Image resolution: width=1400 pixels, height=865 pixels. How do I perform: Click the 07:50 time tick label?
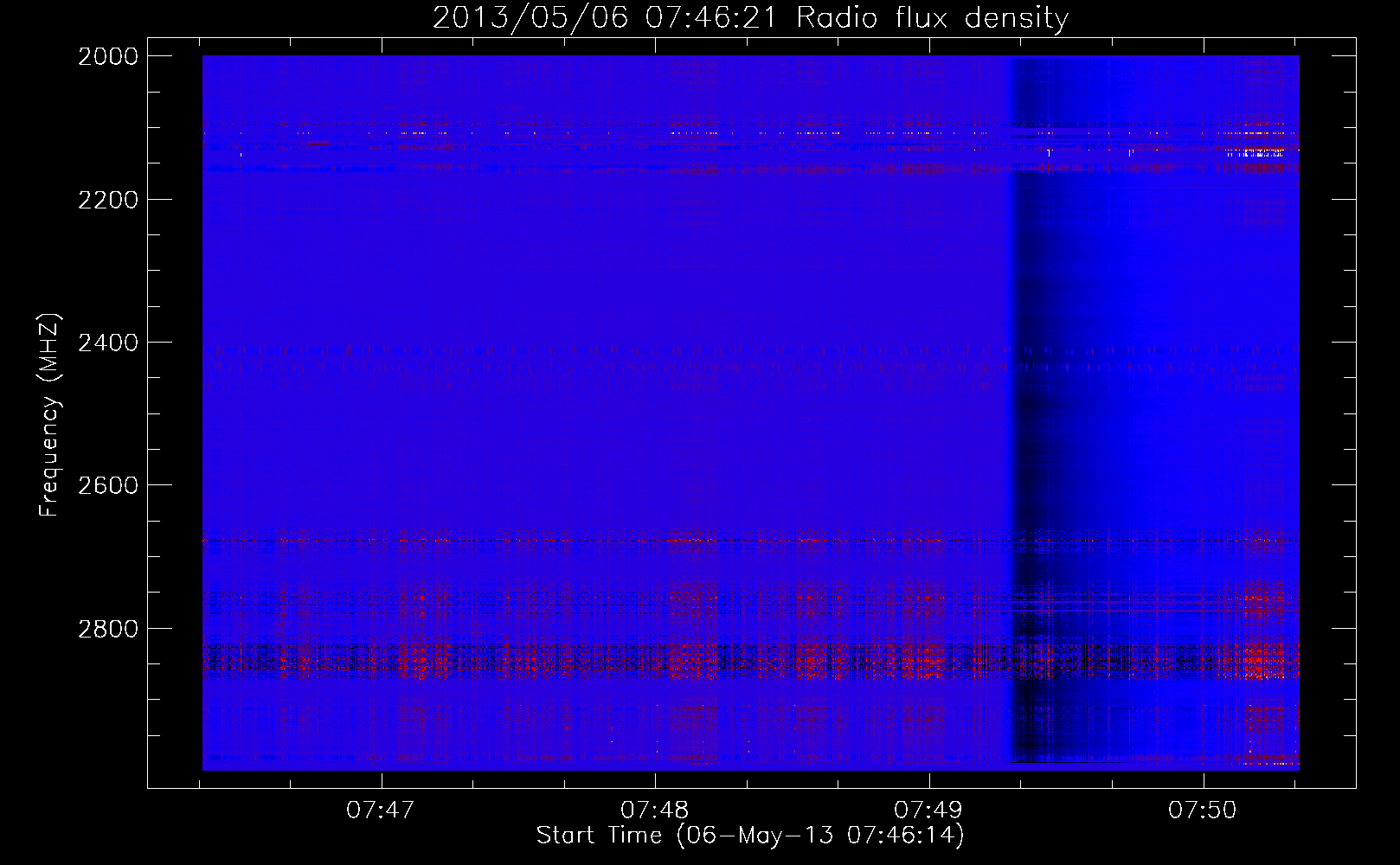(1203, 811)
